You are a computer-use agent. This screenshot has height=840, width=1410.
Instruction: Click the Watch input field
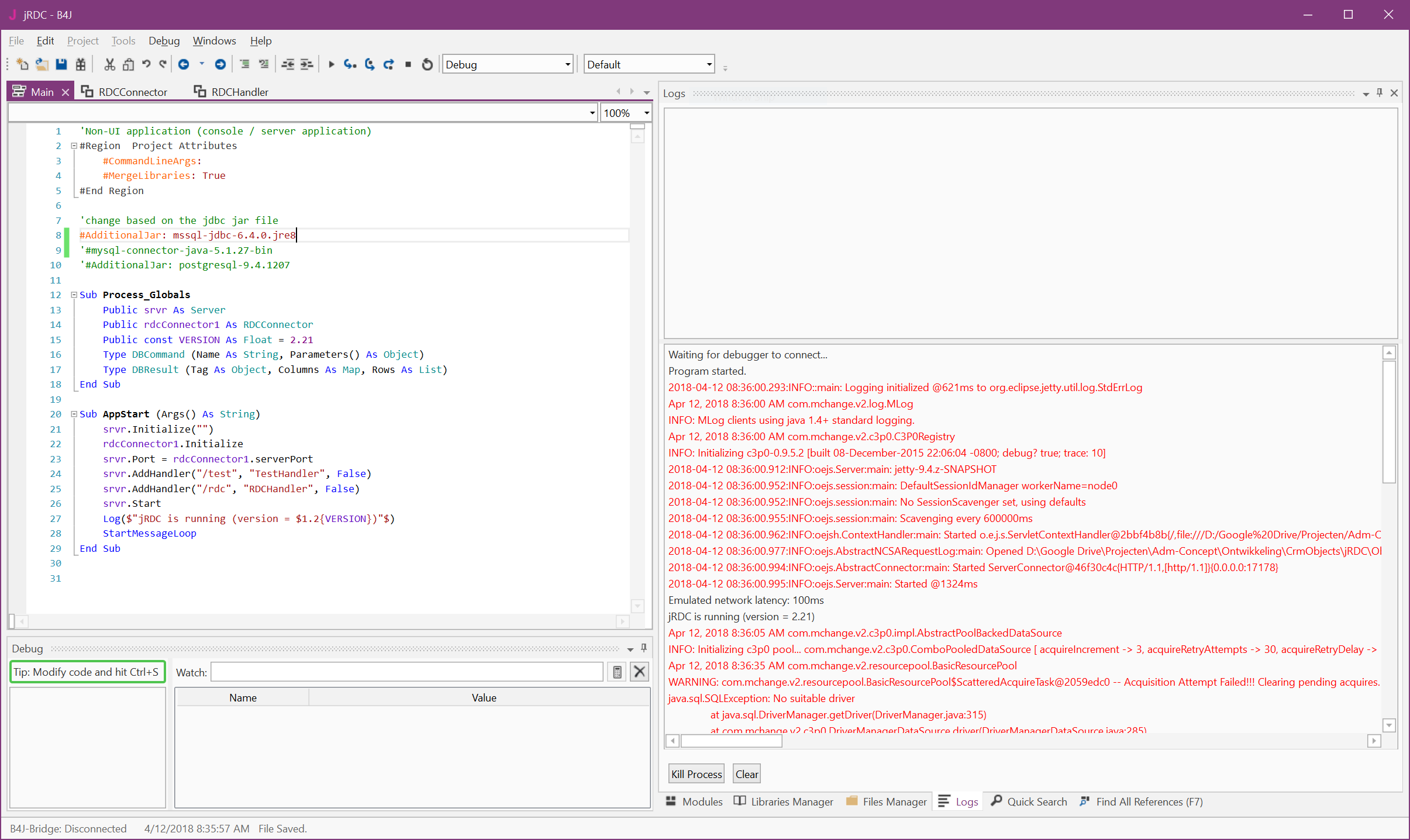click(406, 672)
